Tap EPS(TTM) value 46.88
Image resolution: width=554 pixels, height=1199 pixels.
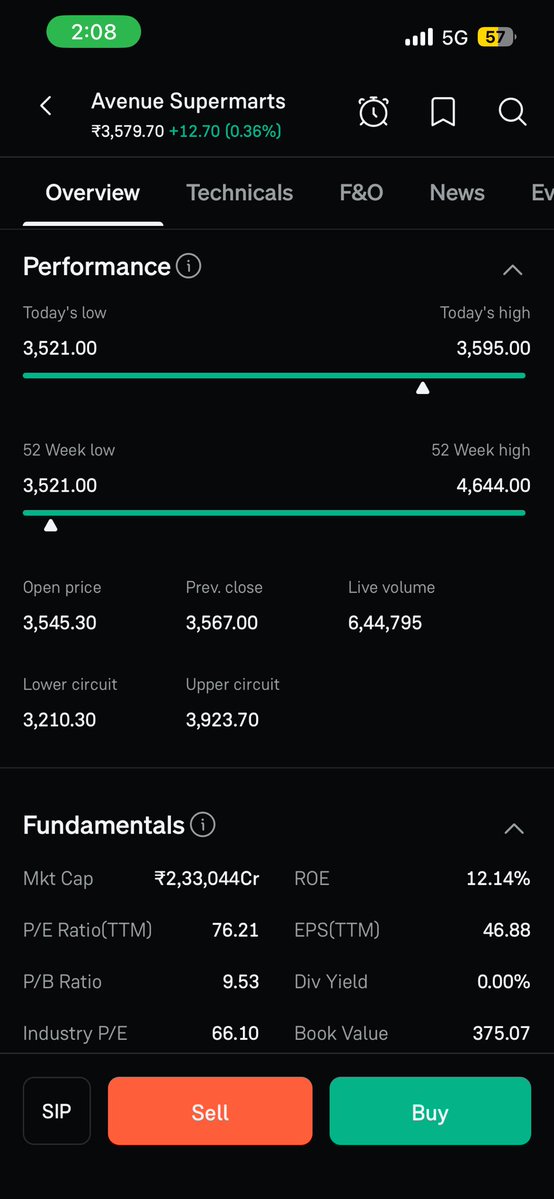click(x=507, y=931)
